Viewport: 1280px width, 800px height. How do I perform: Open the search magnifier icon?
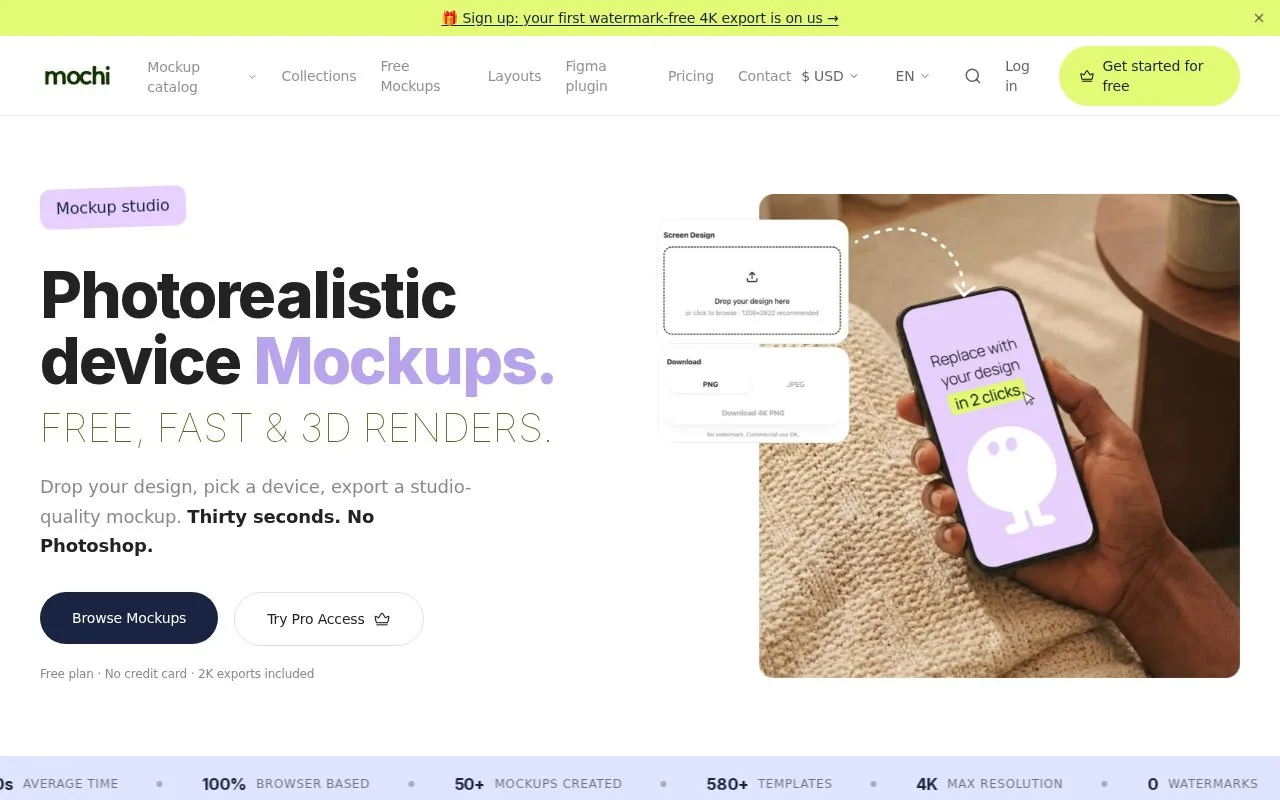pos(973,76)
